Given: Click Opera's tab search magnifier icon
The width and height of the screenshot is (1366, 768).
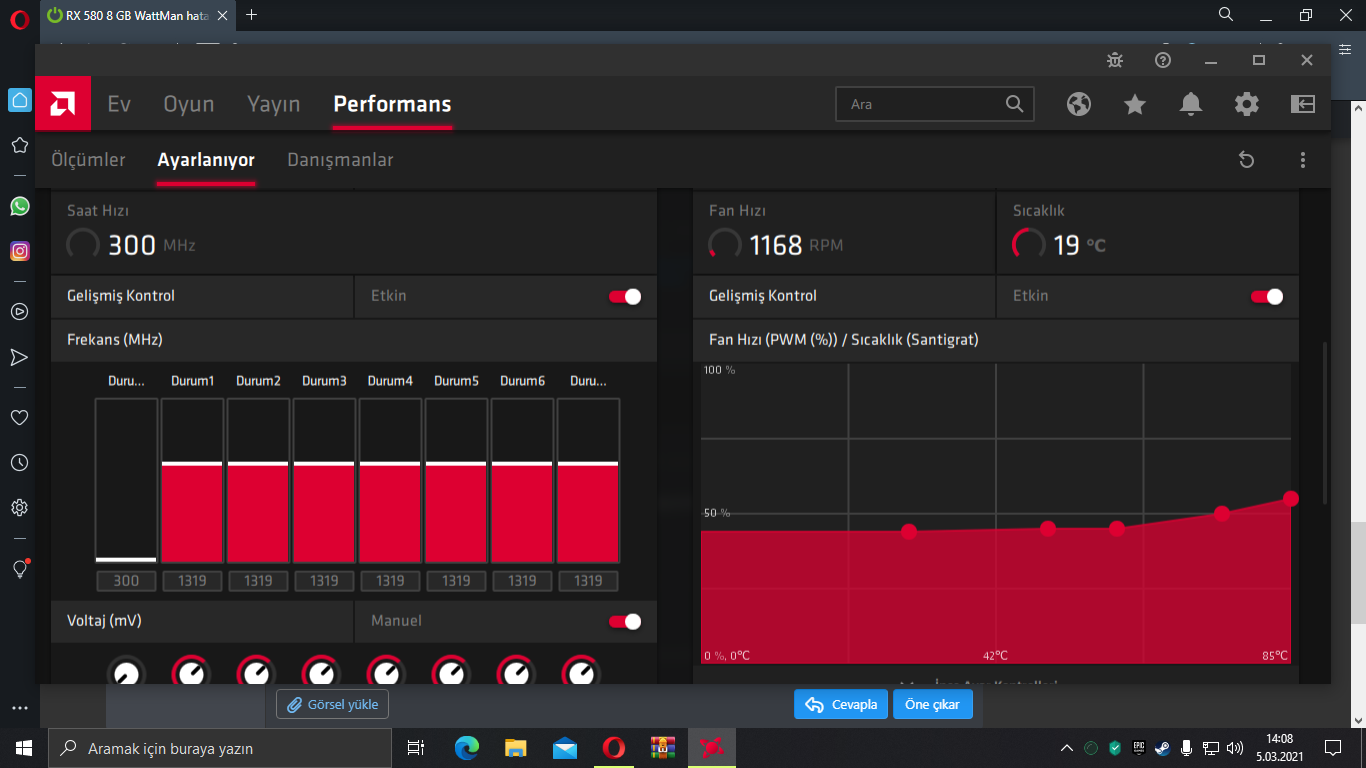Looking at the screenshot, I should [x=1226, y=15].
